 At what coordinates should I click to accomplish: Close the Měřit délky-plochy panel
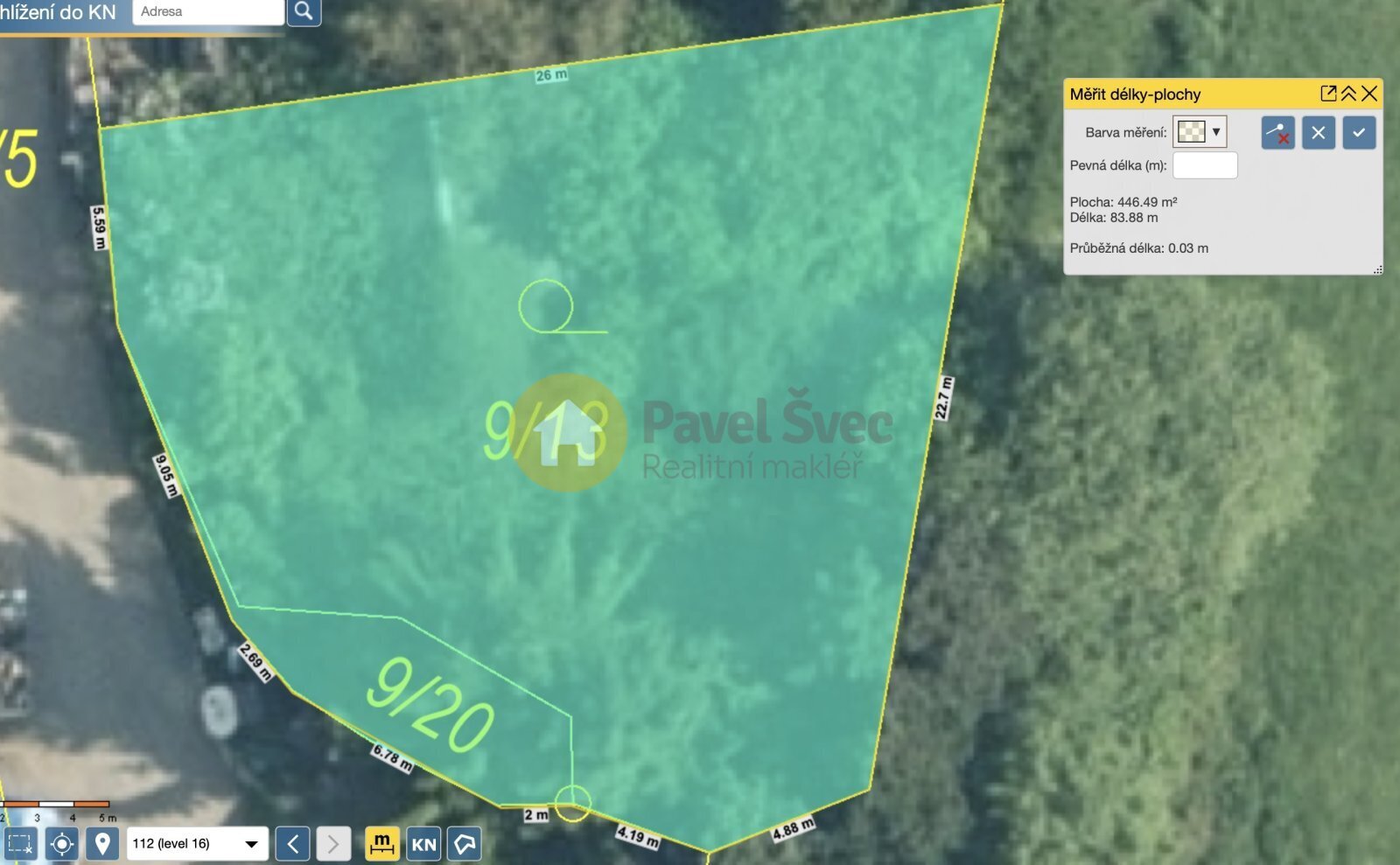tap(1369, 94)
